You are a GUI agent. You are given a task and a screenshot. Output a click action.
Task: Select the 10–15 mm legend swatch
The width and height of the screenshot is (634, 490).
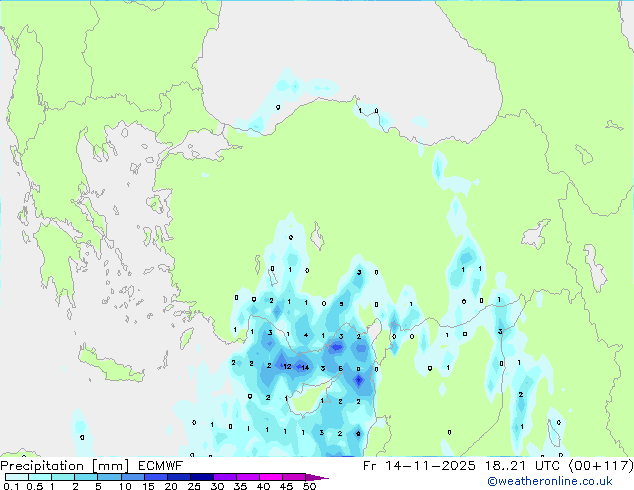[x=133, y=477]
